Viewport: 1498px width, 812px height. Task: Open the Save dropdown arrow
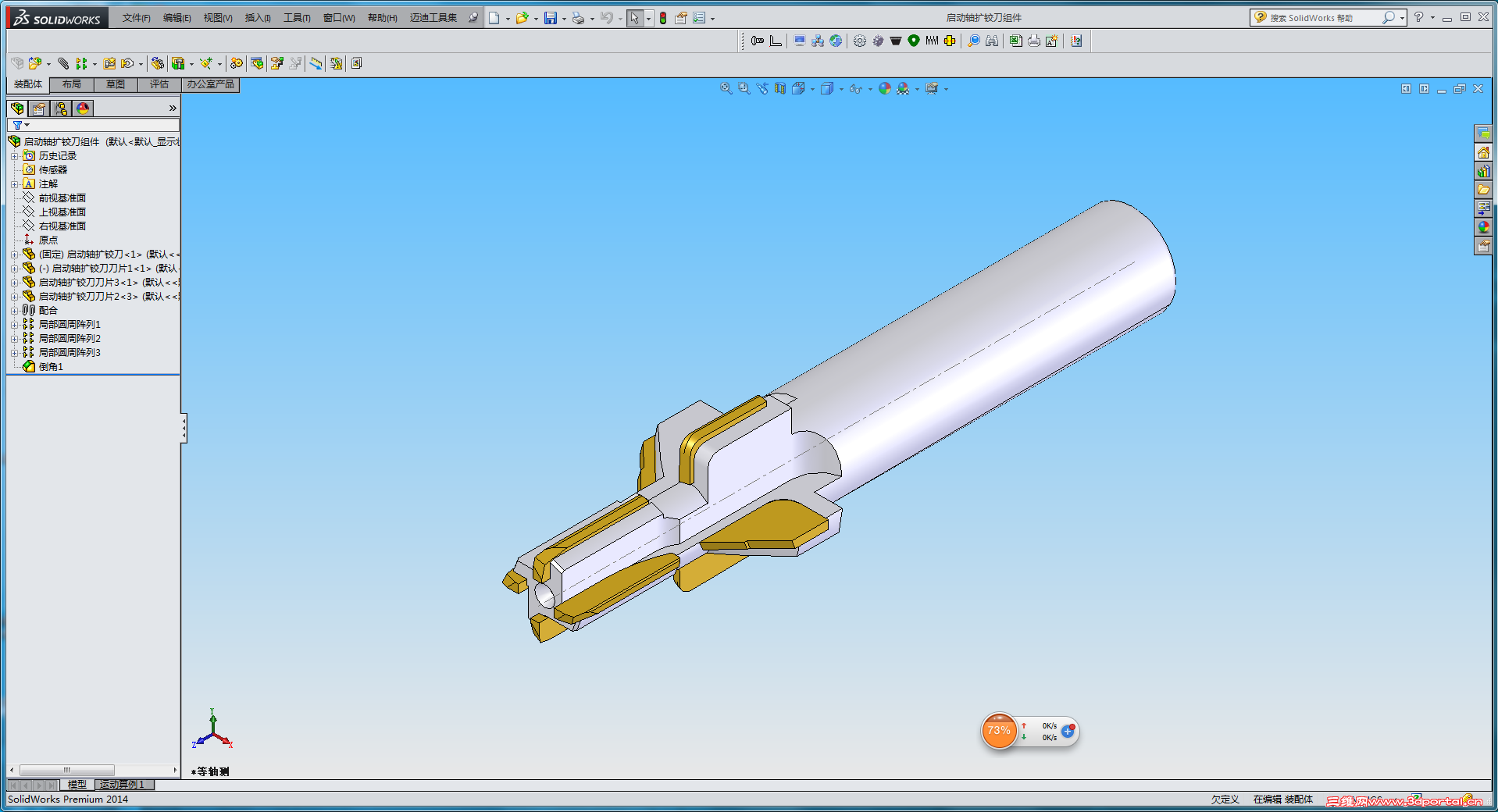(x=564, y=18)
